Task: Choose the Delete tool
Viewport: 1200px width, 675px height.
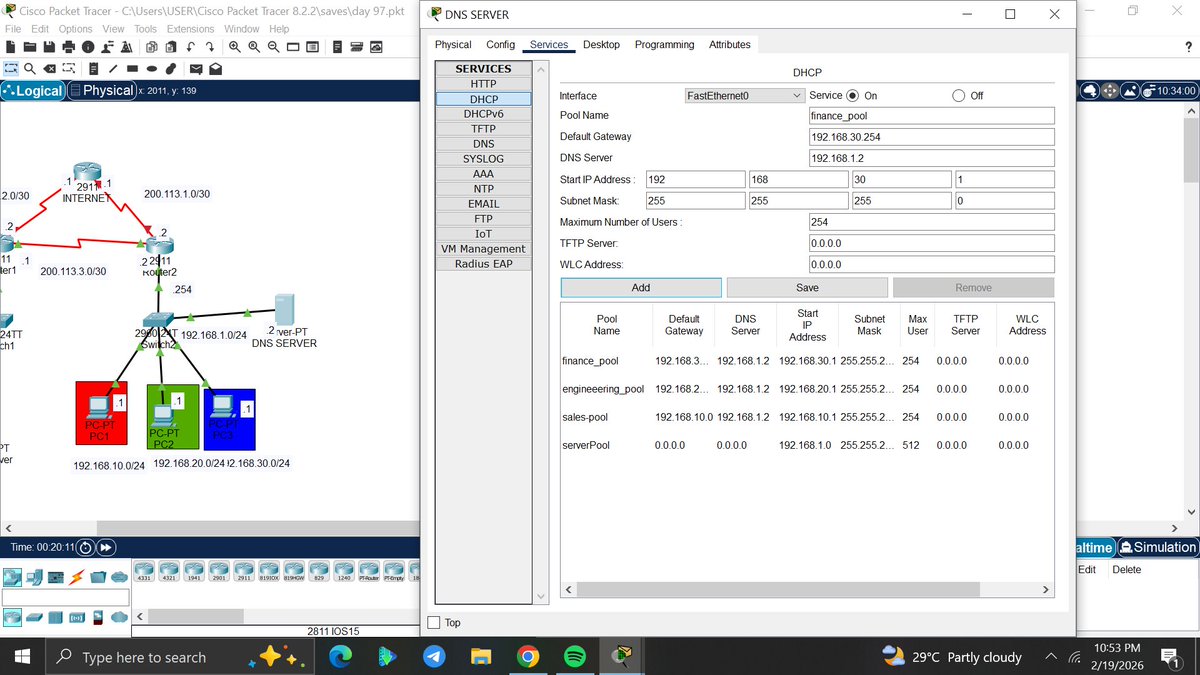Action: tap(50, 69)
